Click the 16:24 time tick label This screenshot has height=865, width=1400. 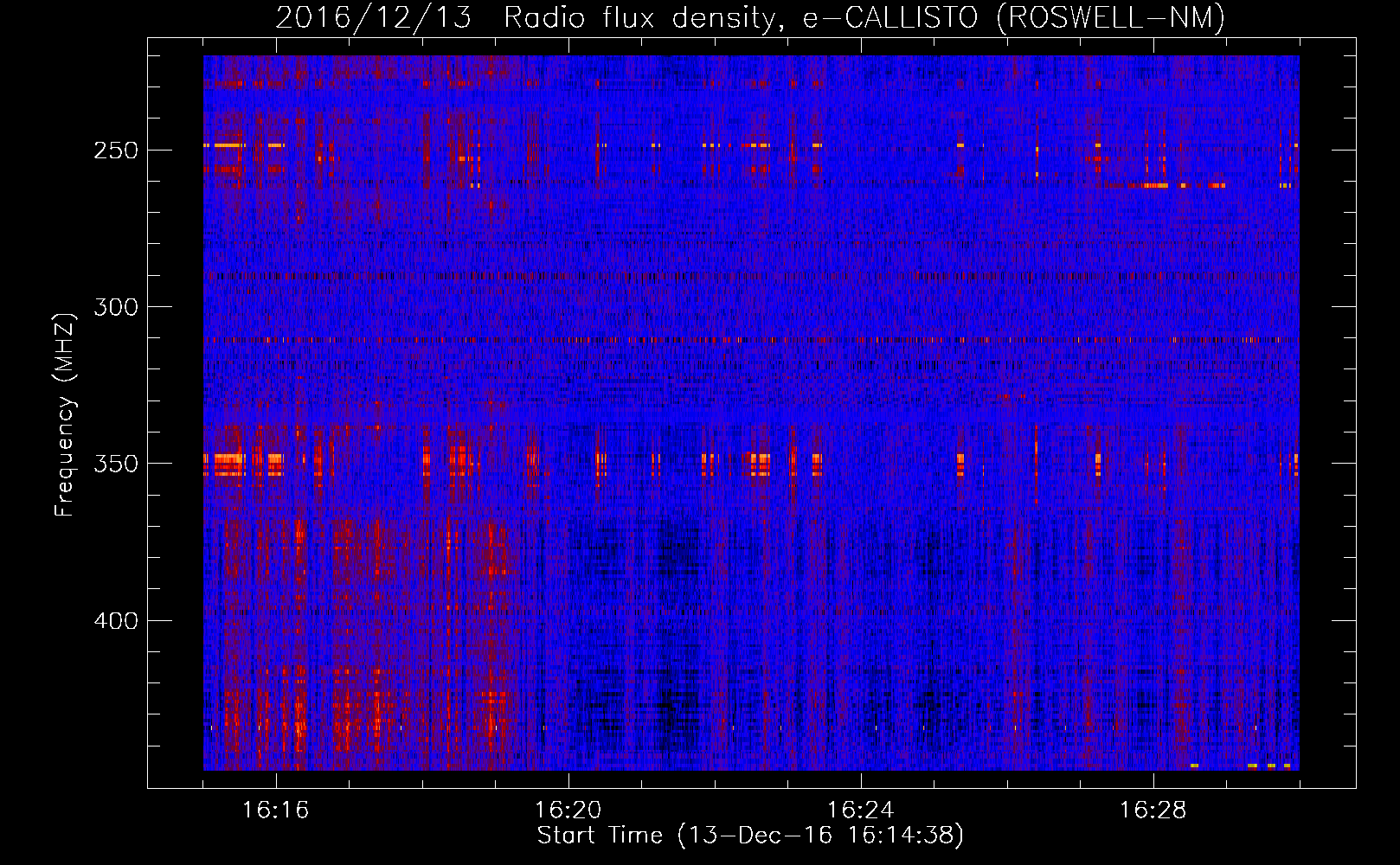[860, 811]
